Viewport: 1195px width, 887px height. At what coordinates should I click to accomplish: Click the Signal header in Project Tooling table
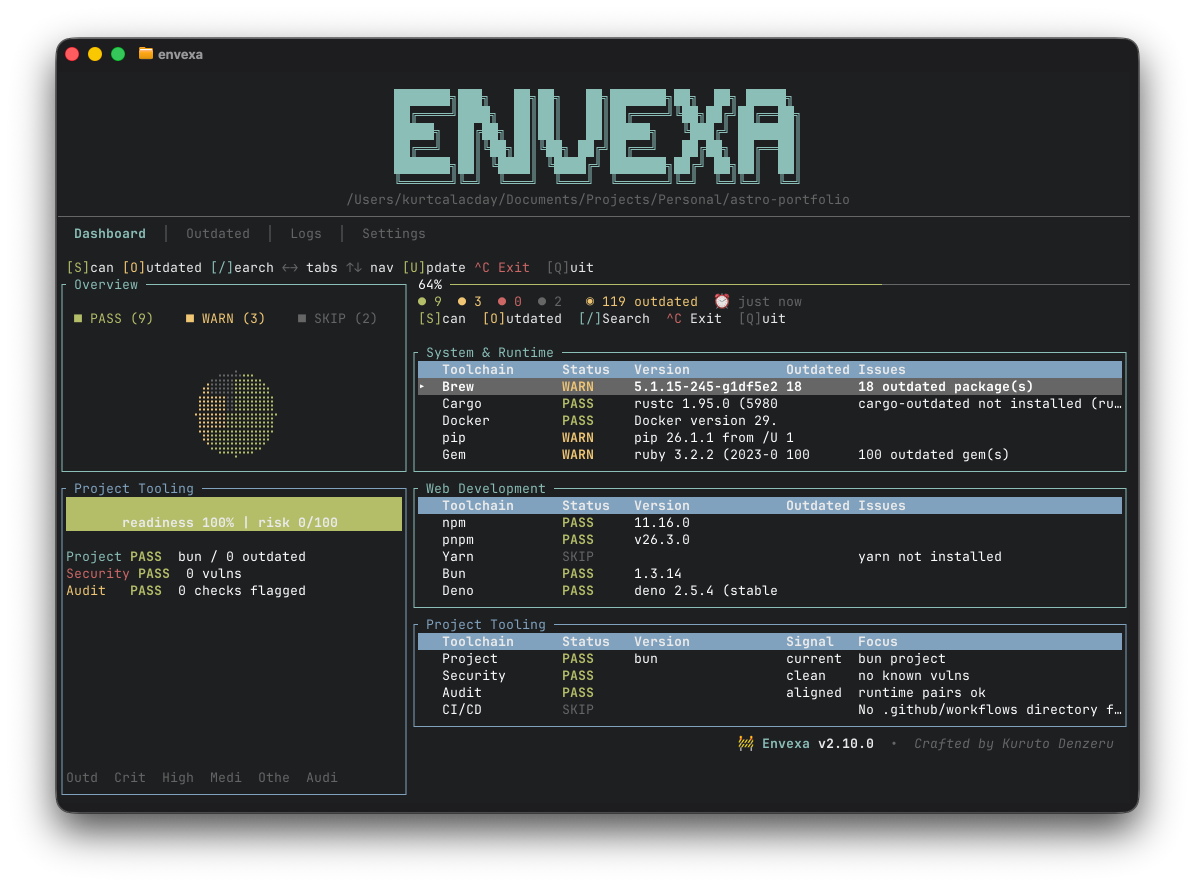point(809,642)
